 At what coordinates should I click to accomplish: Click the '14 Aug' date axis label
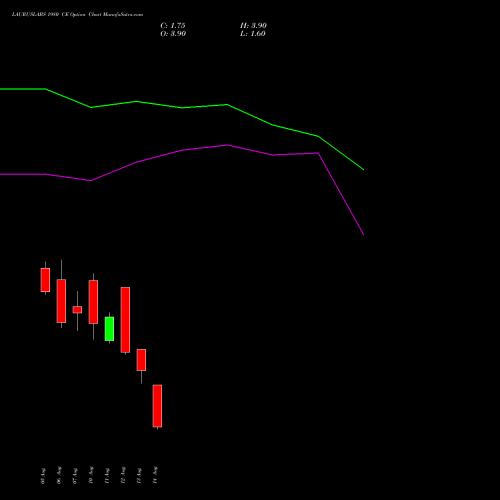(x=155, y=475)
